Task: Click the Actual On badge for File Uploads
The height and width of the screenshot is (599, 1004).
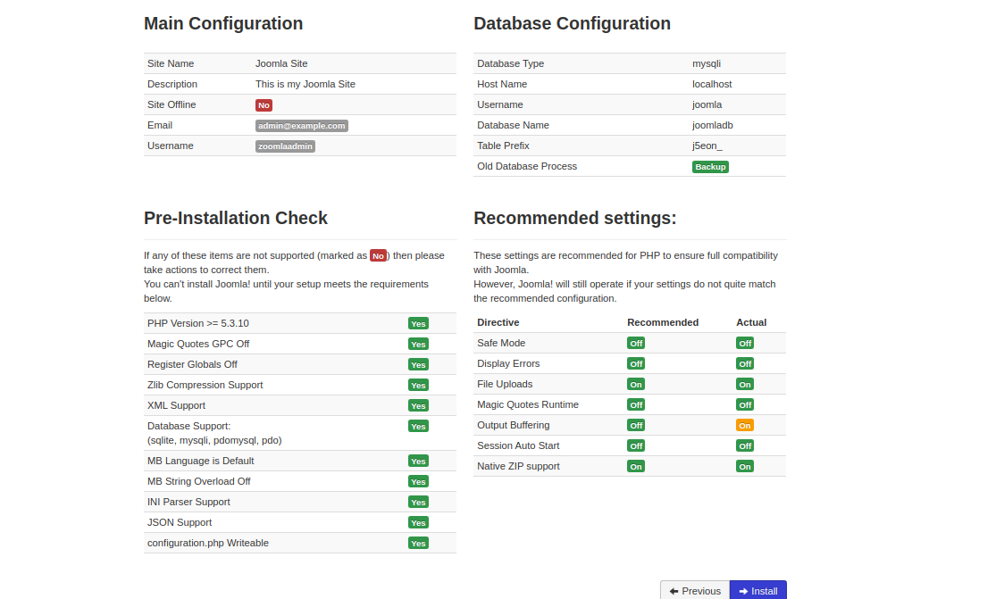Action: pyautogui.click(x=745, y=384)
